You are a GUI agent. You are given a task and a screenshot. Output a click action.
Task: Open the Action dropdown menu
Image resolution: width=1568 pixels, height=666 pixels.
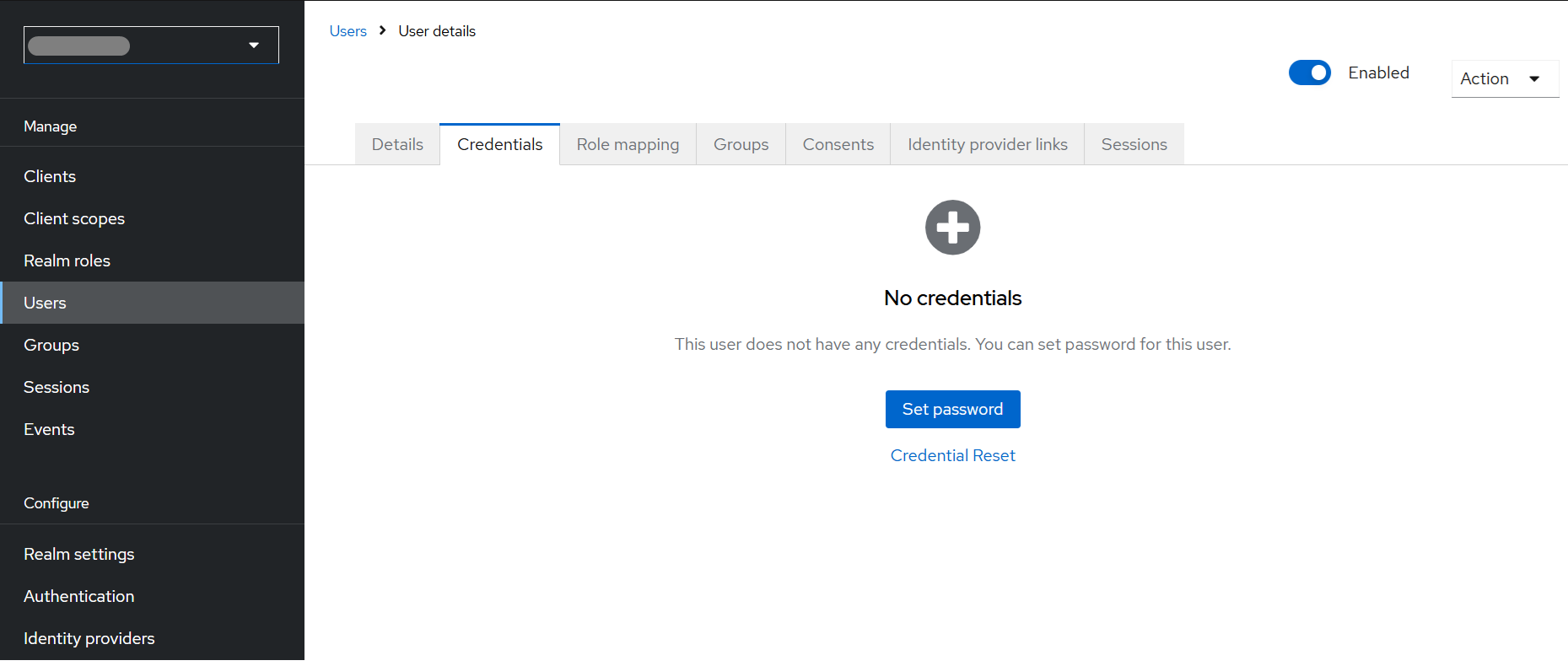coord(1504,78)
